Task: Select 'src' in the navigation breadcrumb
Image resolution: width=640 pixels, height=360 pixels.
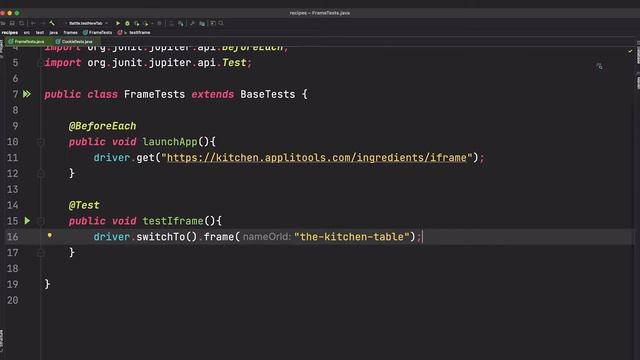Action: (x=27, y=32)
